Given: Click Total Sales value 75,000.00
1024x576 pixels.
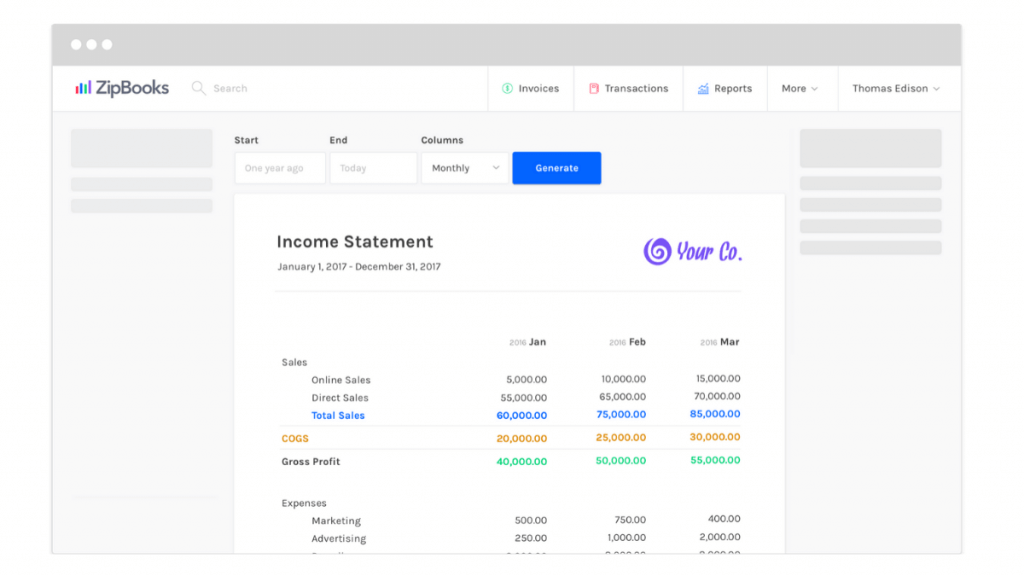Looking at the screenshot, I should coord(621,414).
